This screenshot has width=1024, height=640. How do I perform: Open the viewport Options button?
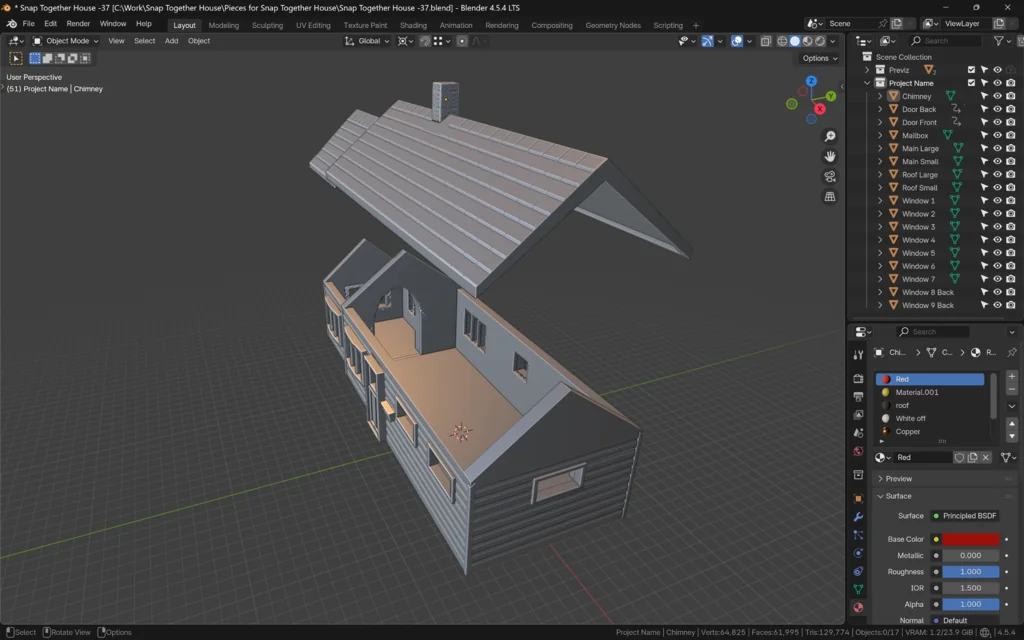(x=818, y=58)
